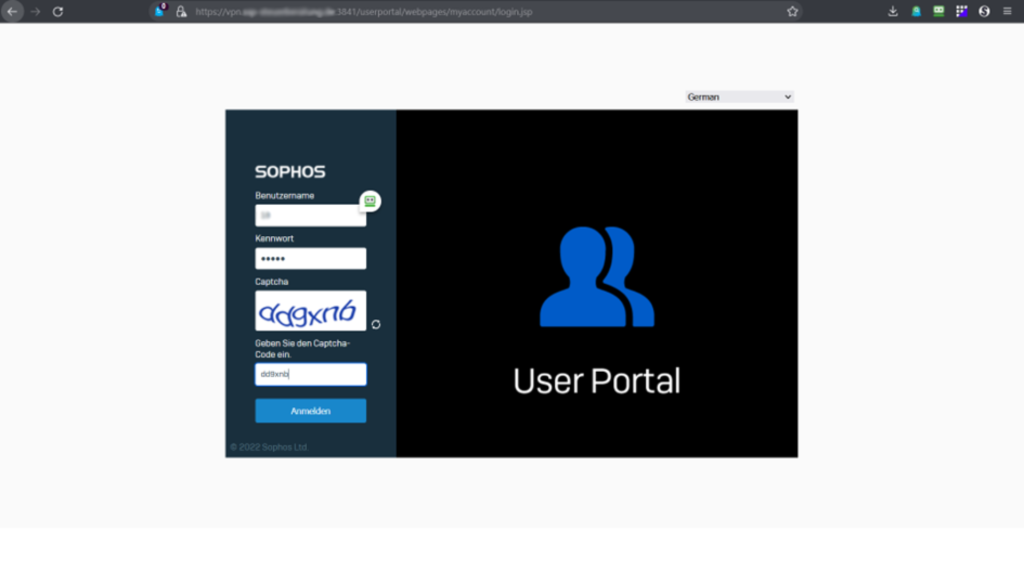Screen dimensions: 1024x576
Task: Open the circular globe extension icon
Action: point(984,12)
